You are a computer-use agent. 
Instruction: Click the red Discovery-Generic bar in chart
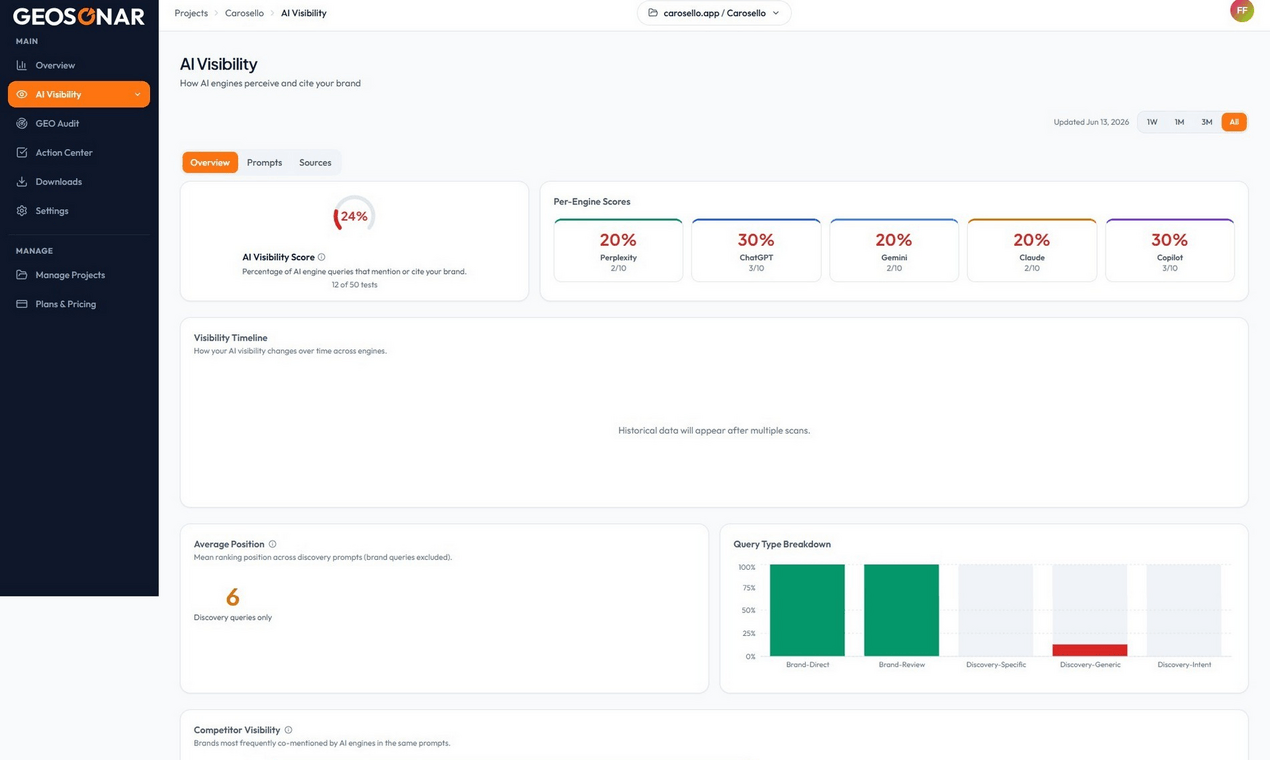pos(1090,650)
